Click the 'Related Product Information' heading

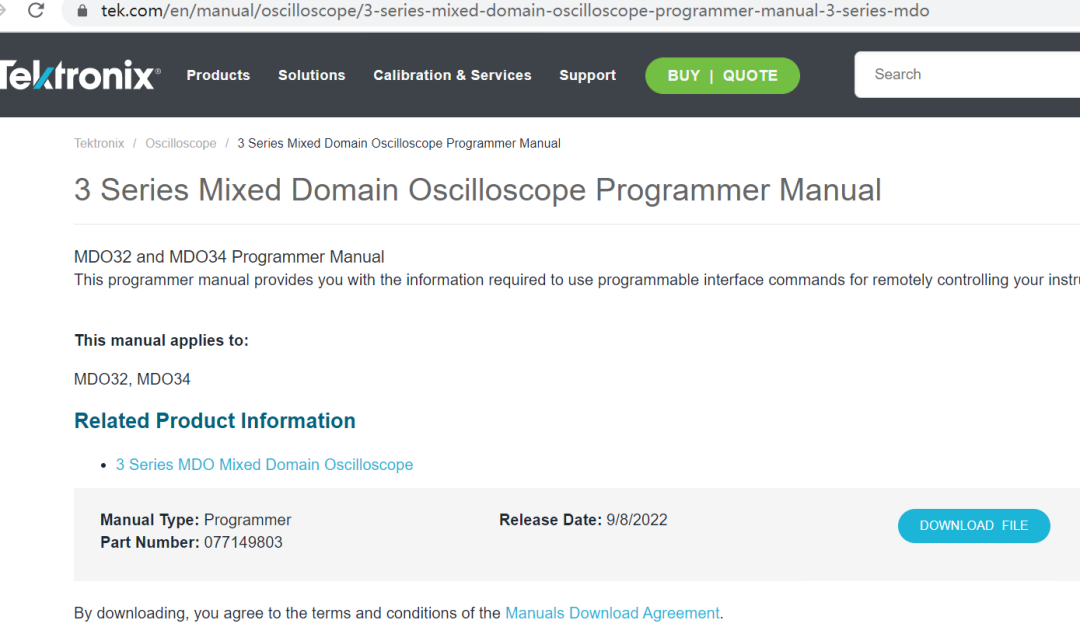click(215, 421)
